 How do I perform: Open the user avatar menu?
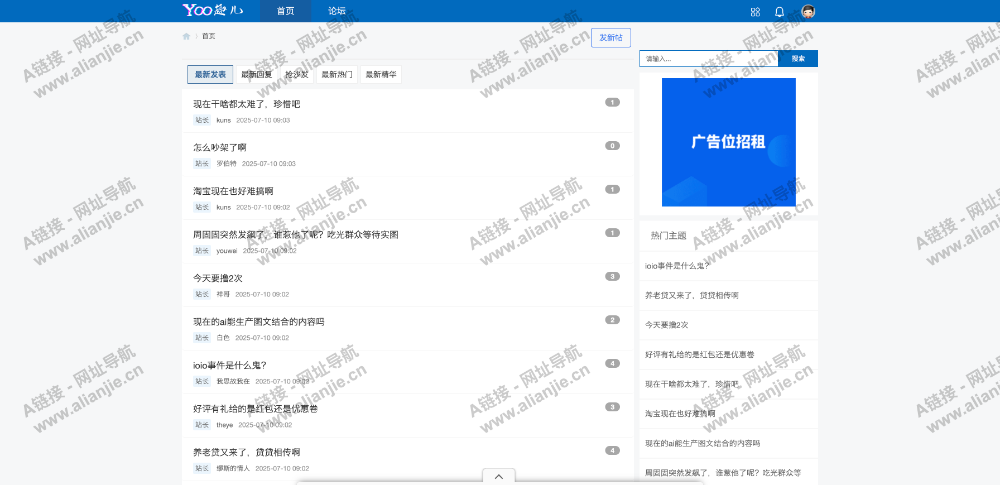[x=809, y=11]
